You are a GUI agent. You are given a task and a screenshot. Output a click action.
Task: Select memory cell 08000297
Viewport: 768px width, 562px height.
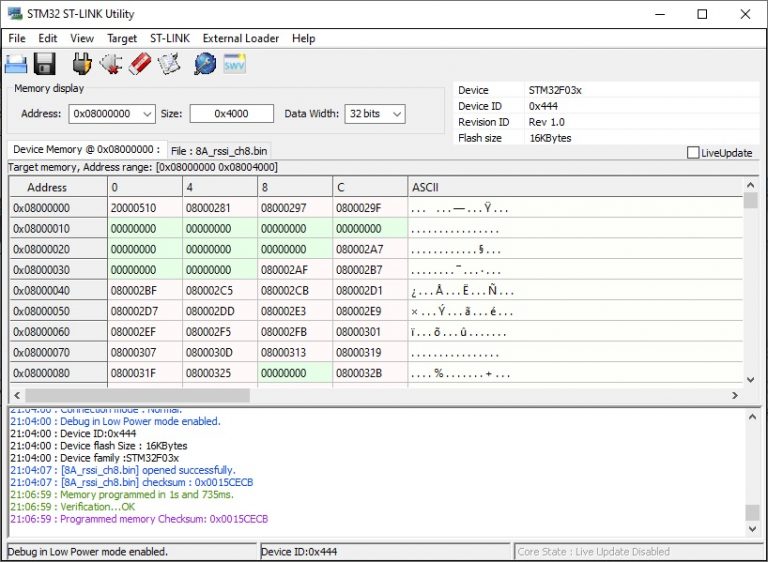295,208
